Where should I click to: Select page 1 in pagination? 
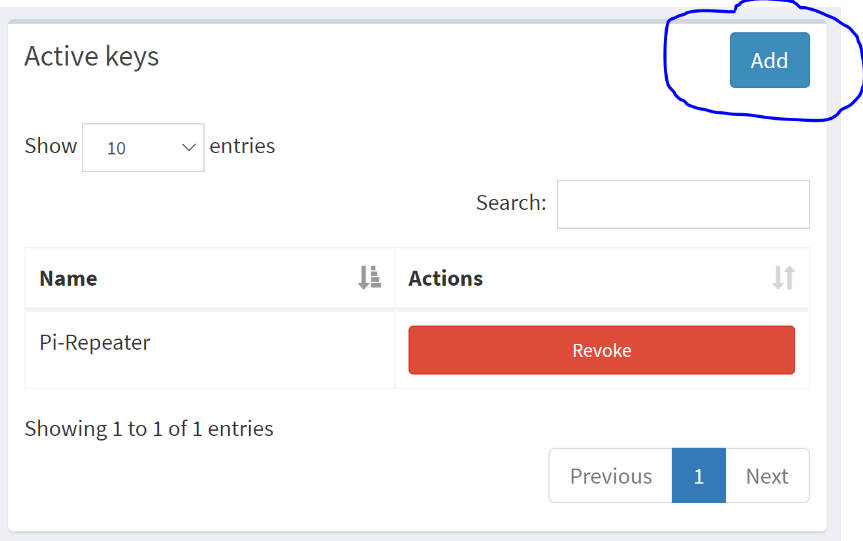point(698,476)
